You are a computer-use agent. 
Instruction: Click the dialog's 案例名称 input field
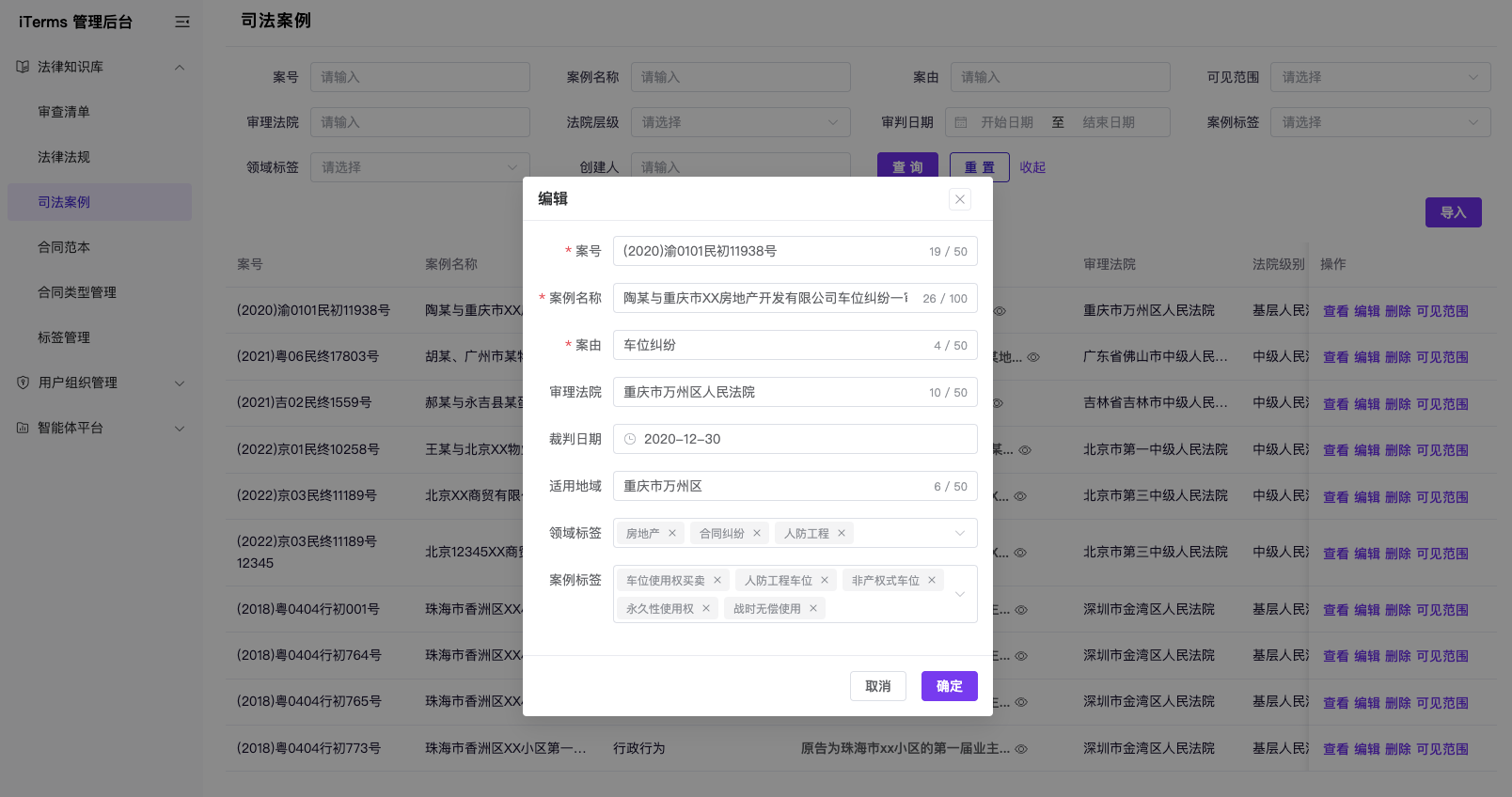[795, 298]
